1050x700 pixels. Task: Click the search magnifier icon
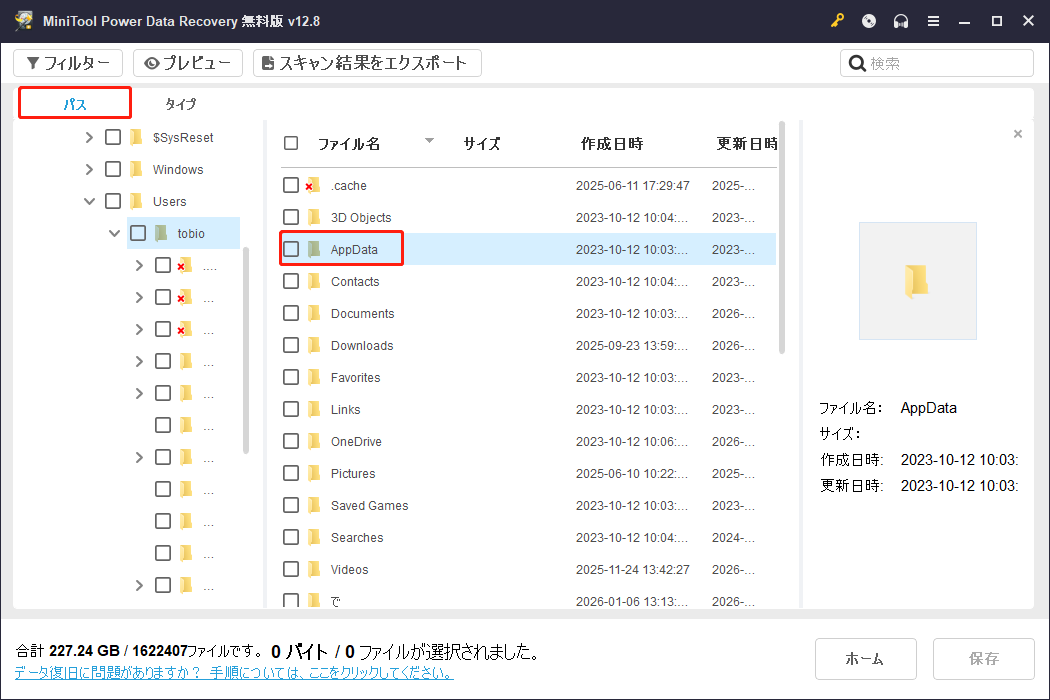(x=858, y=62)
